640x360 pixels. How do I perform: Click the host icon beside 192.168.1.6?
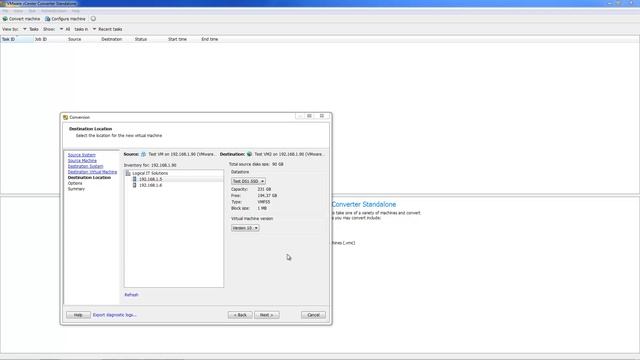tap(135, 185)
